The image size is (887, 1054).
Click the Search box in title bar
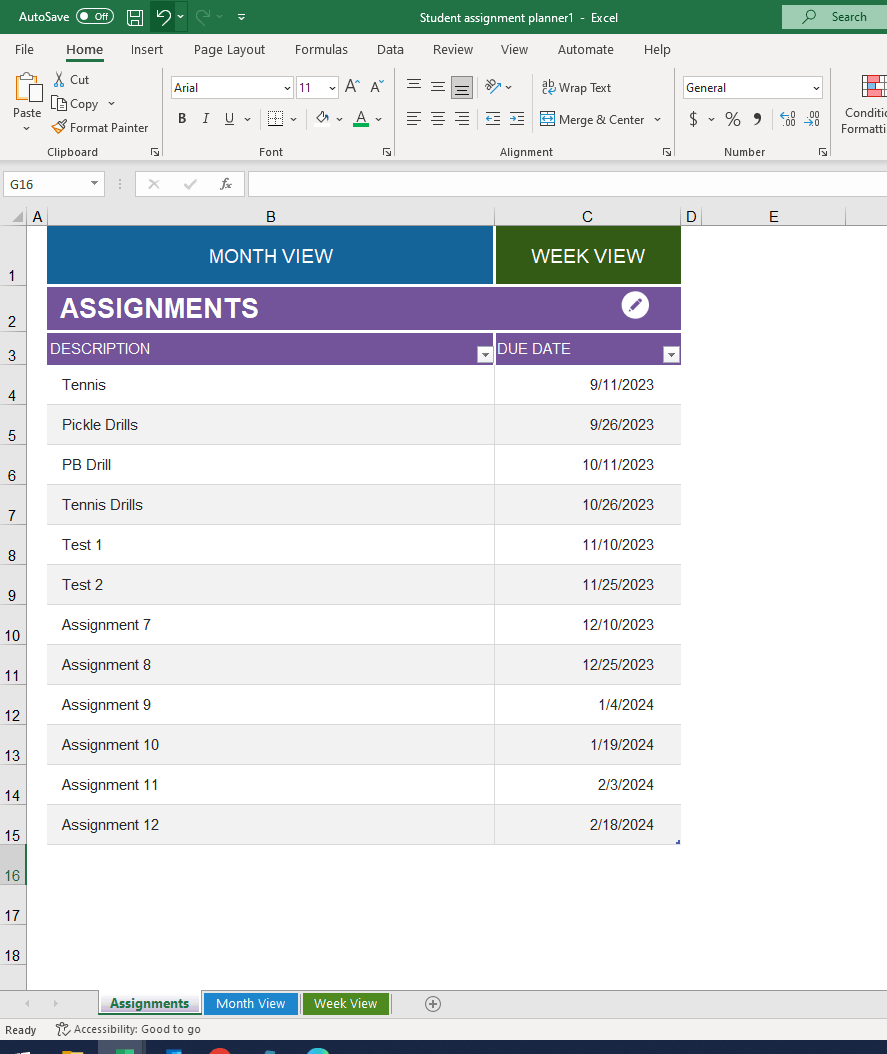[x=835, y=17]
